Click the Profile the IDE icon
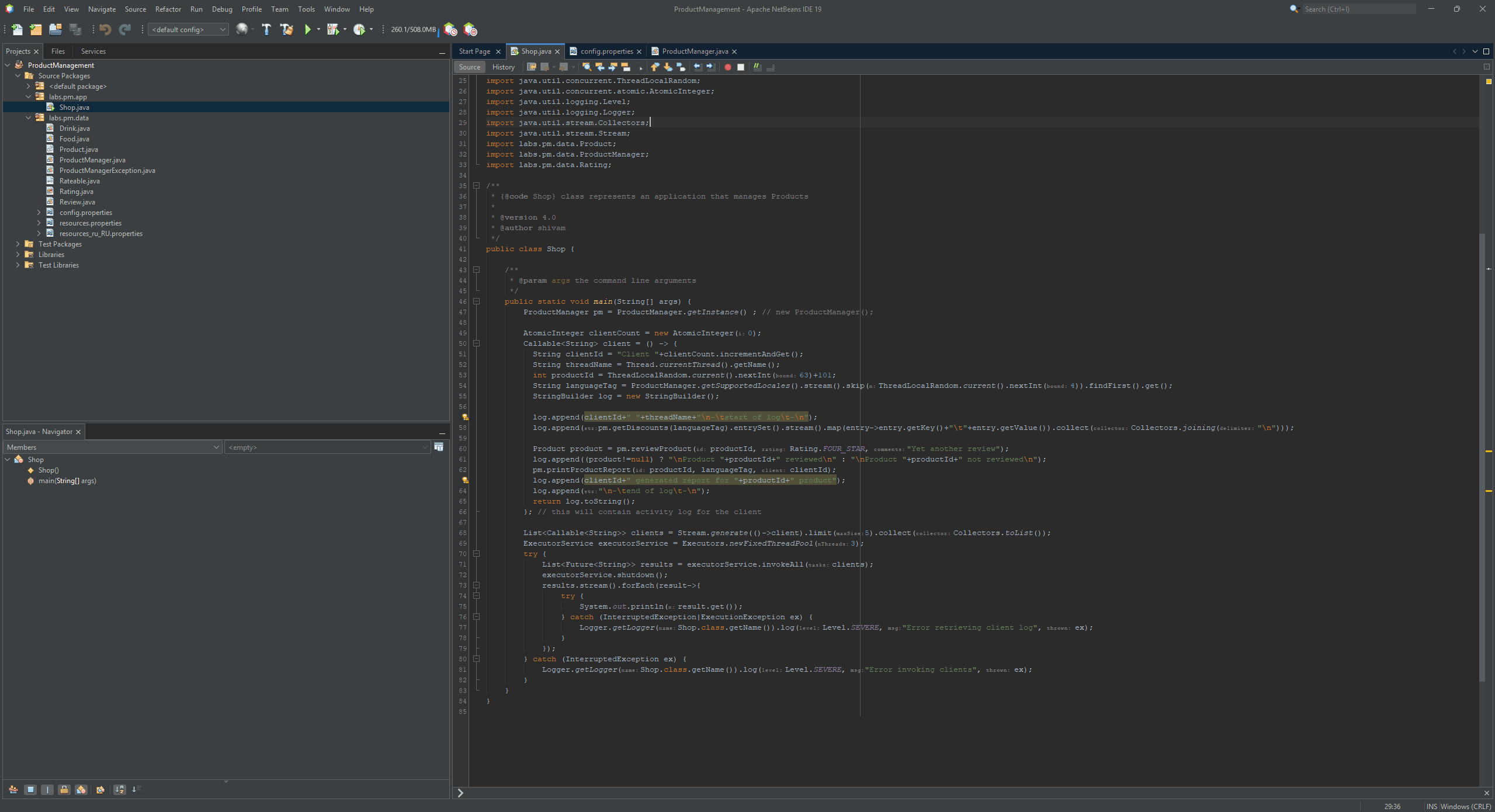Image resolution: width=1495 pixels, height=812 pixels. (450, 29)
